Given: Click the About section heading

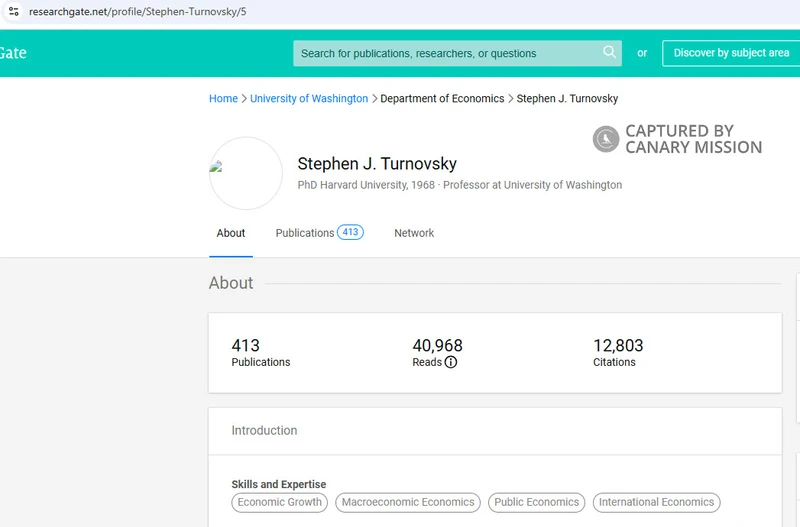Looking at the screenshot, I should pyautogui.click(x=231, y=283).
